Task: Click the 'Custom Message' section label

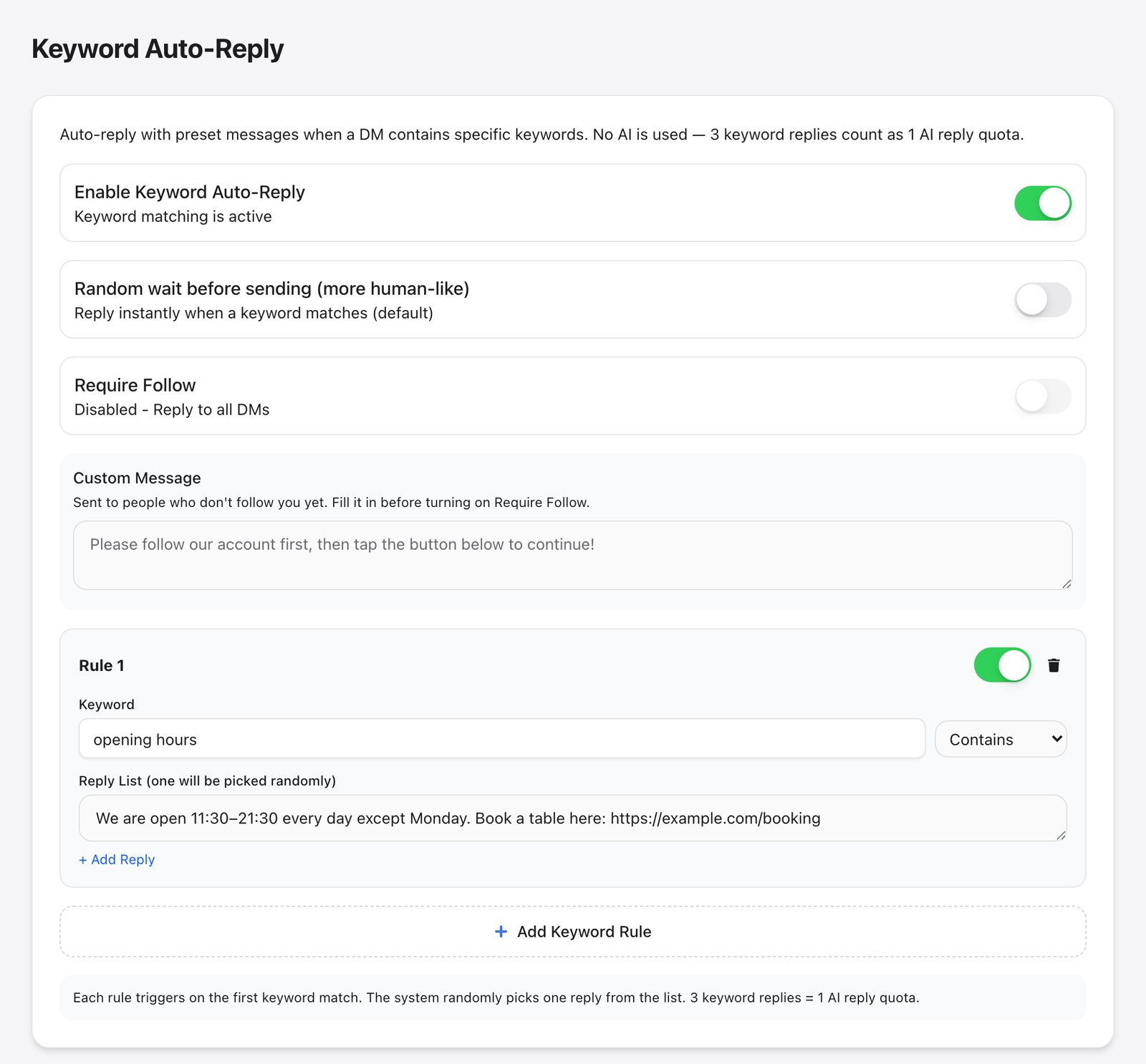Action: coord(137,478)
